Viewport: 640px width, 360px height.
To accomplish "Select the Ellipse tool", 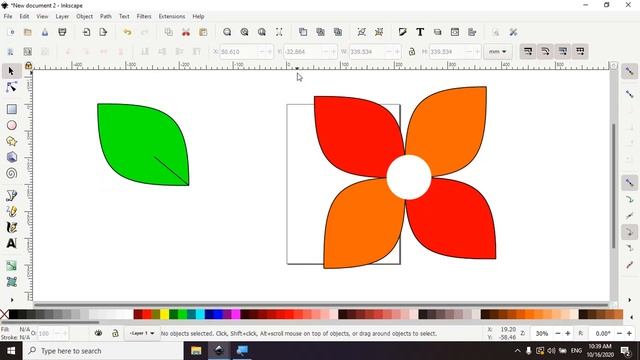I will [11, 125].
